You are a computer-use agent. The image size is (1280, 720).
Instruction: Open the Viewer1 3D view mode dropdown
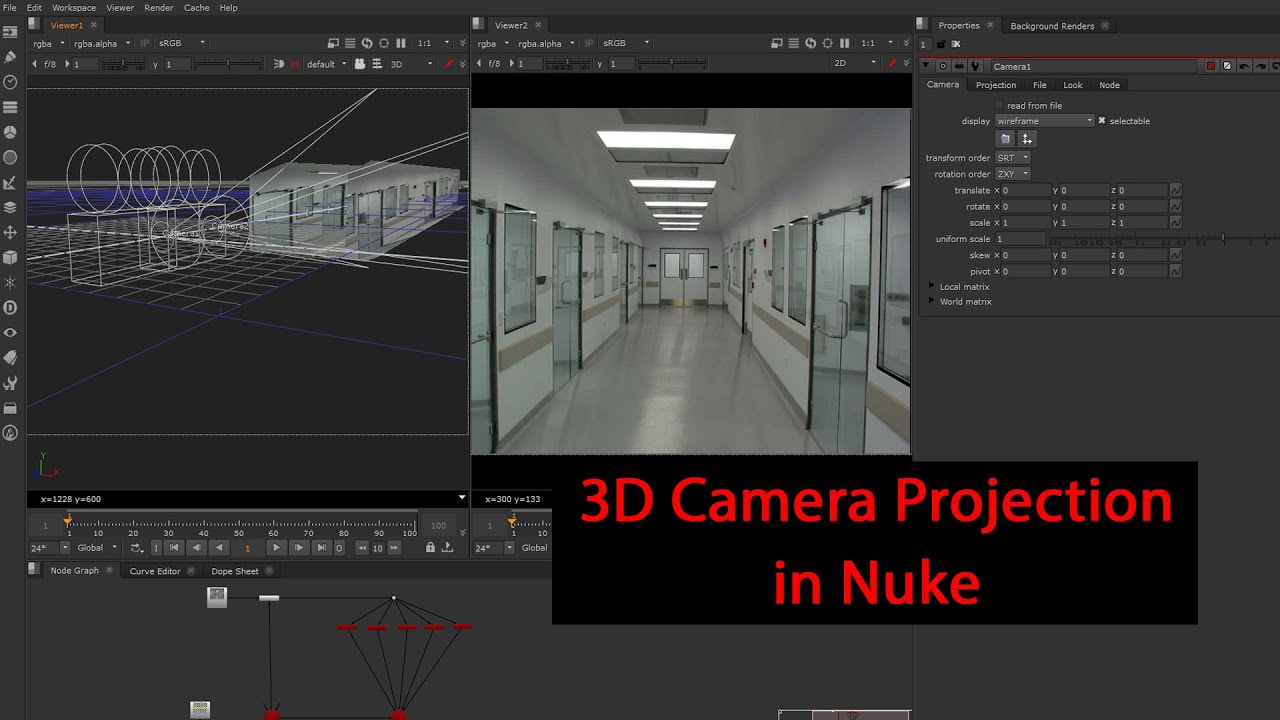click(411, 64)
